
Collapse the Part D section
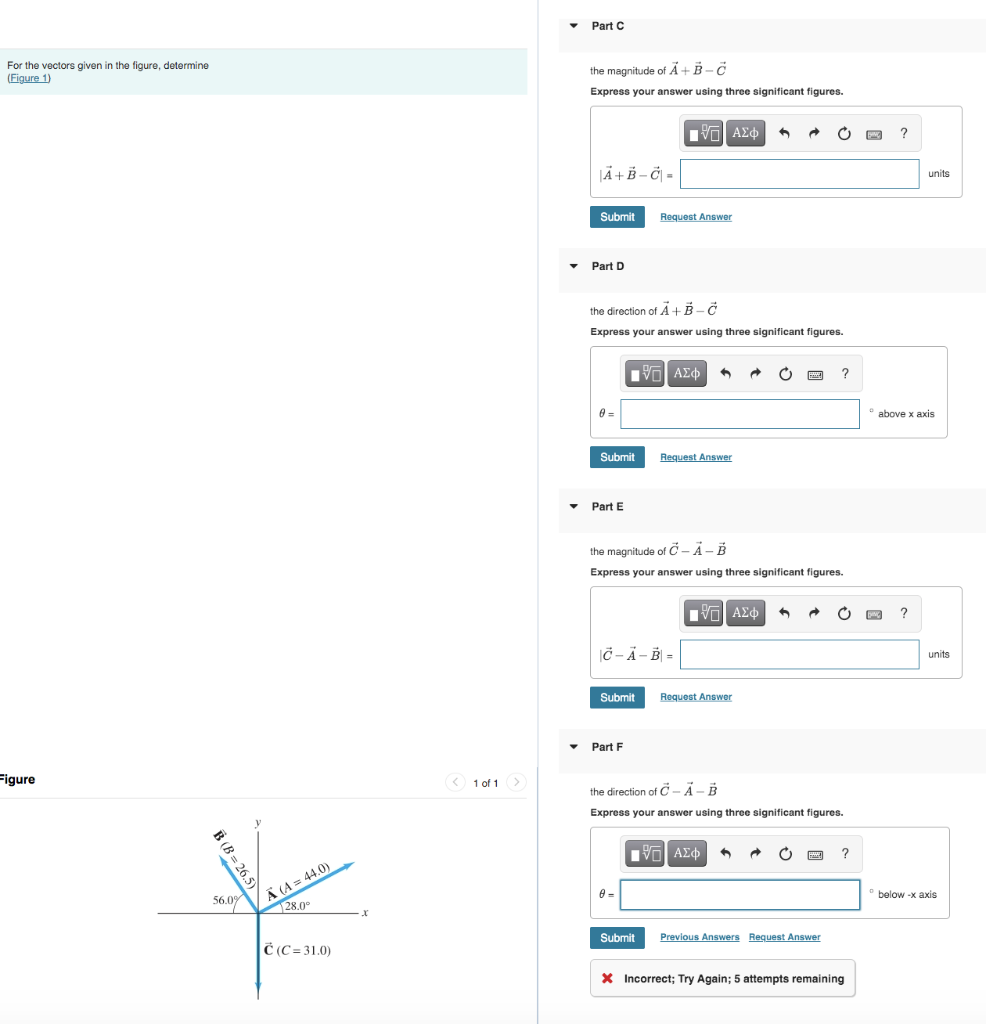point(572,266)
